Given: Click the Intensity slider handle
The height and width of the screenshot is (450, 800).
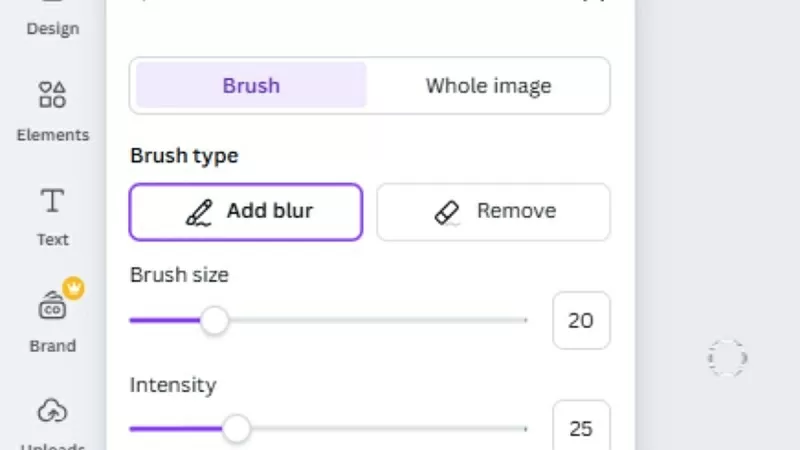Looking at the screenshot, I should 236,429.
